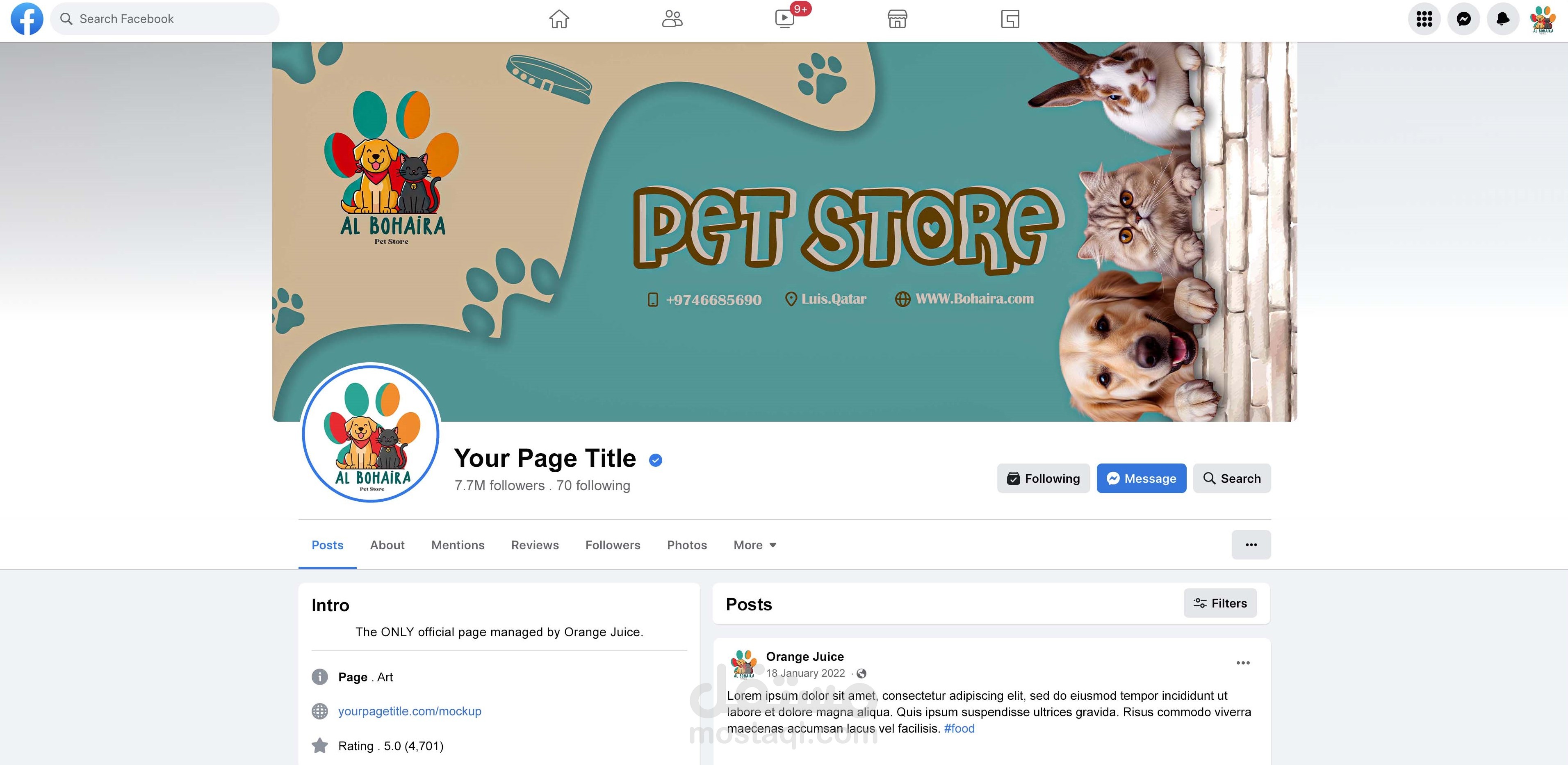Screen dimensions: 1568x765
Task: Open the page three-dot options menu
Action: click(x=1251, y=544)
